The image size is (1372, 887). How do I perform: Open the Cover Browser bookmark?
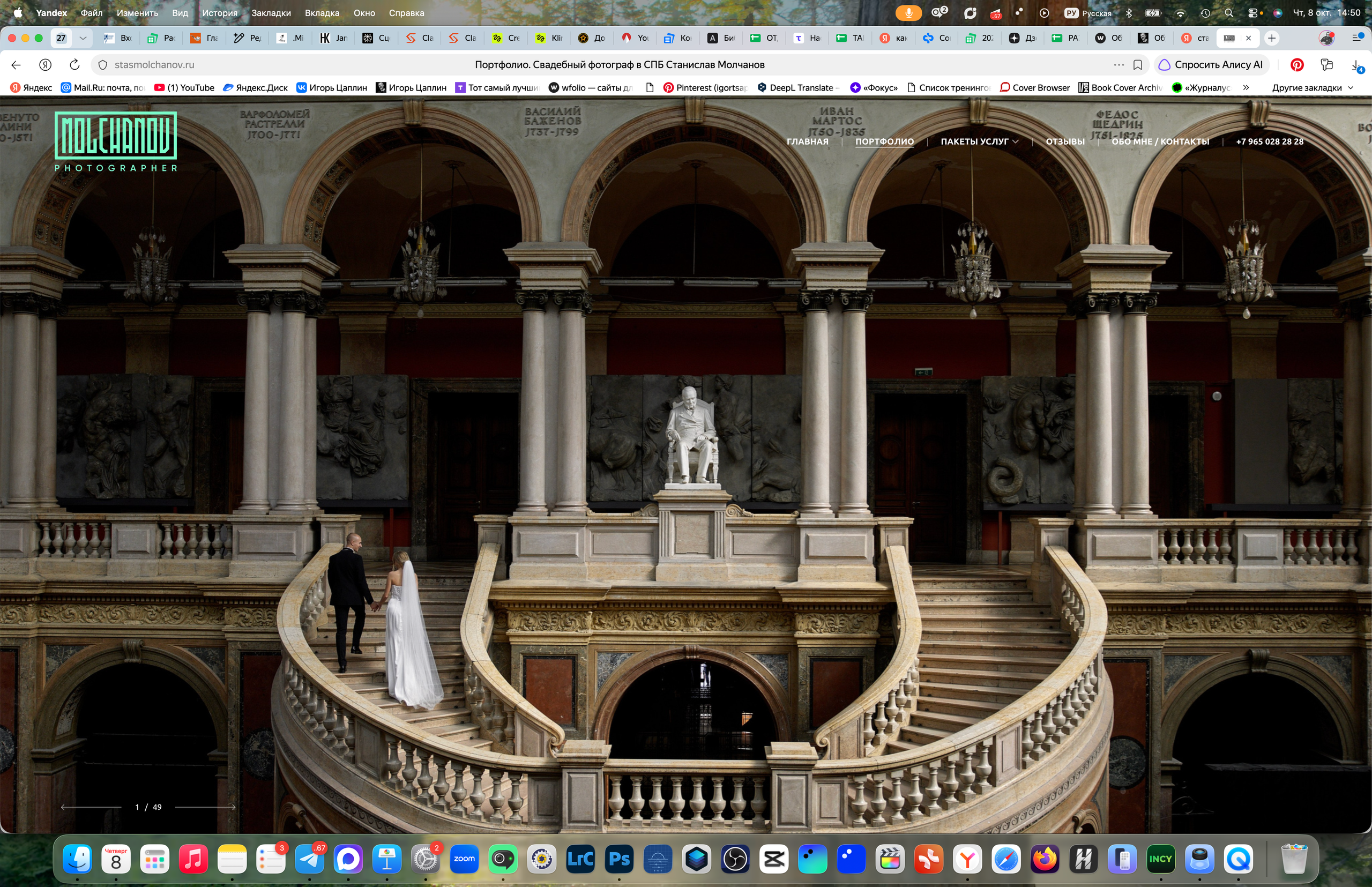[1034, 87]
